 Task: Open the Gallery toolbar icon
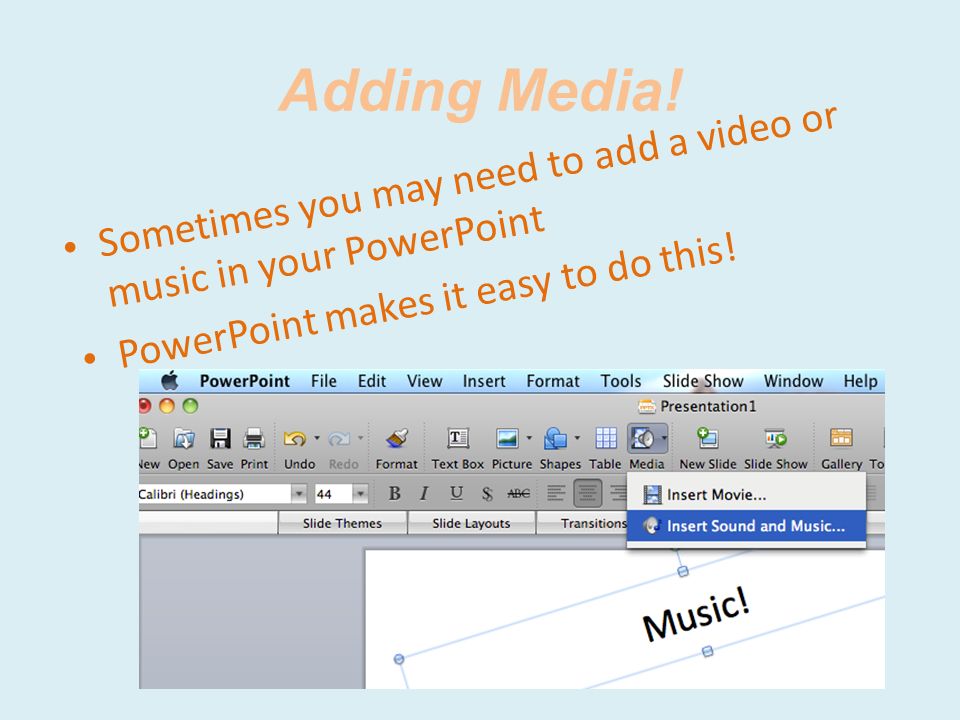pos(841,438)
